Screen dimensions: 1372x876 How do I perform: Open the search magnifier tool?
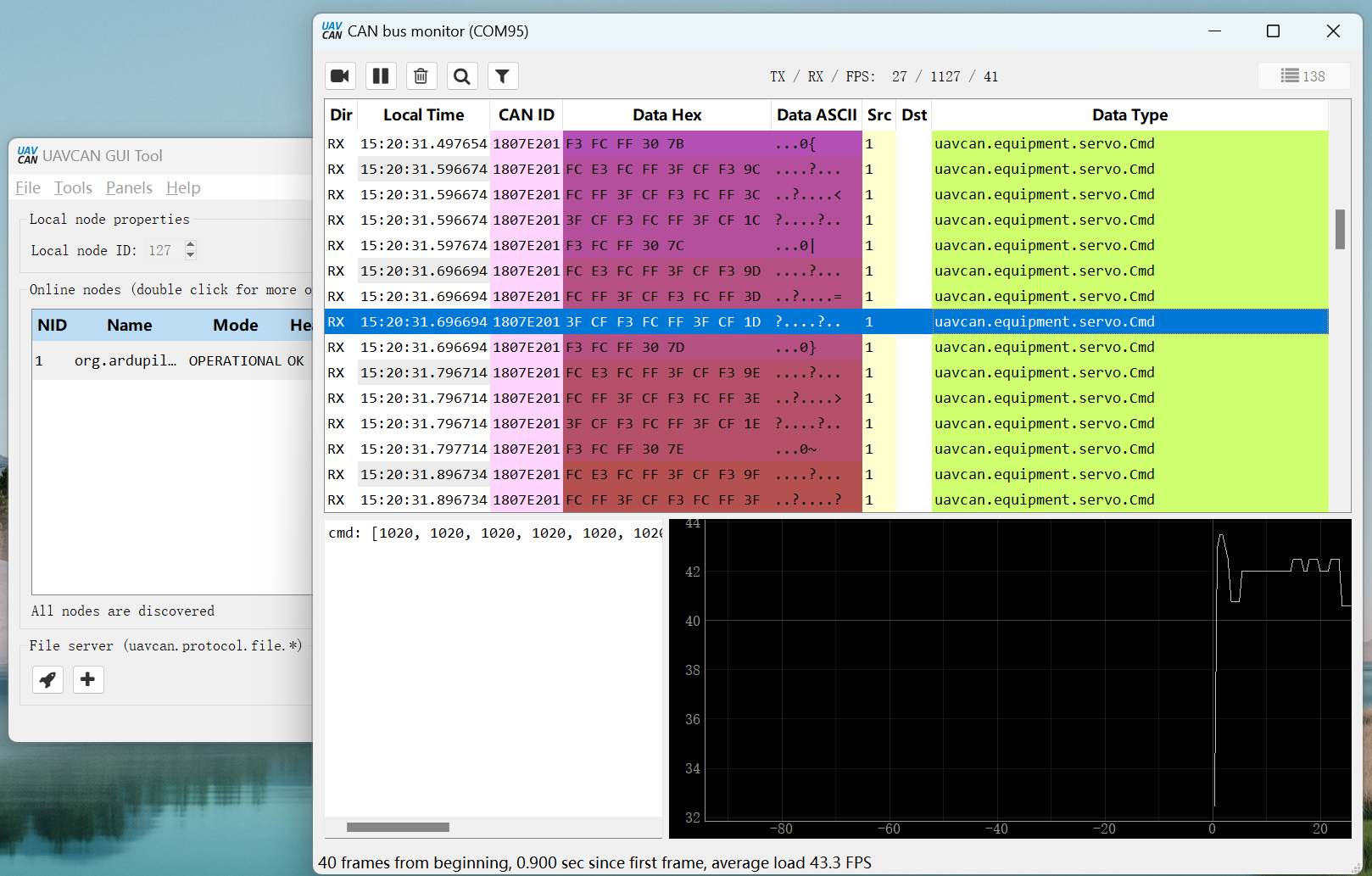[x=461, y=76]
